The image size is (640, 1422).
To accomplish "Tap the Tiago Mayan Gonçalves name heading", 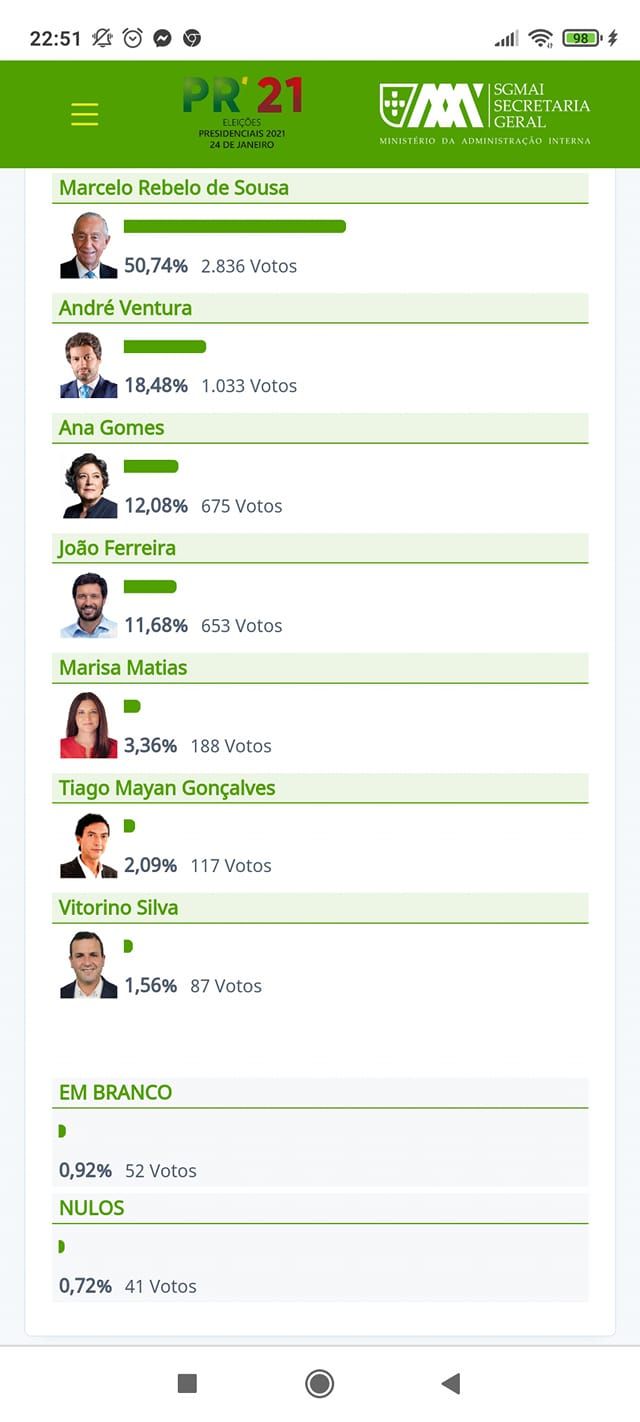I will [167, 788].
